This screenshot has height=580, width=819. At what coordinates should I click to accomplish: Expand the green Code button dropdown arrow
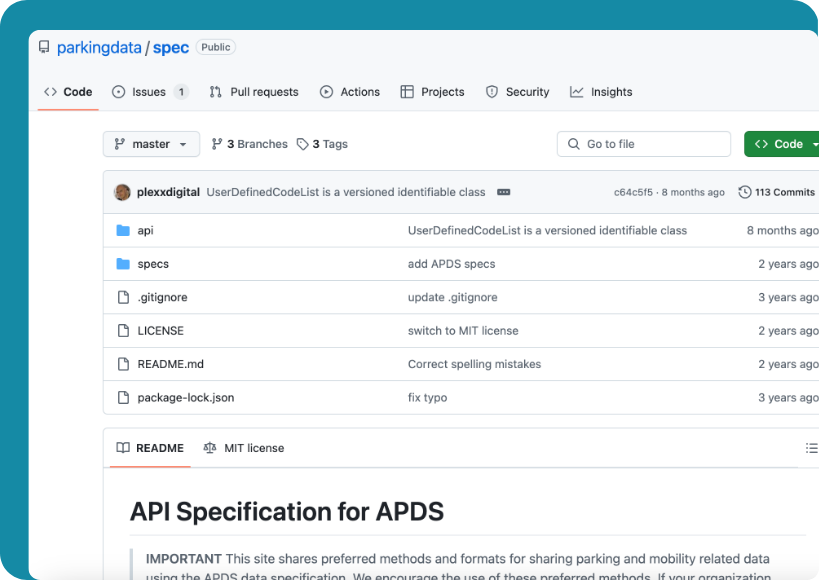point(815,144)
